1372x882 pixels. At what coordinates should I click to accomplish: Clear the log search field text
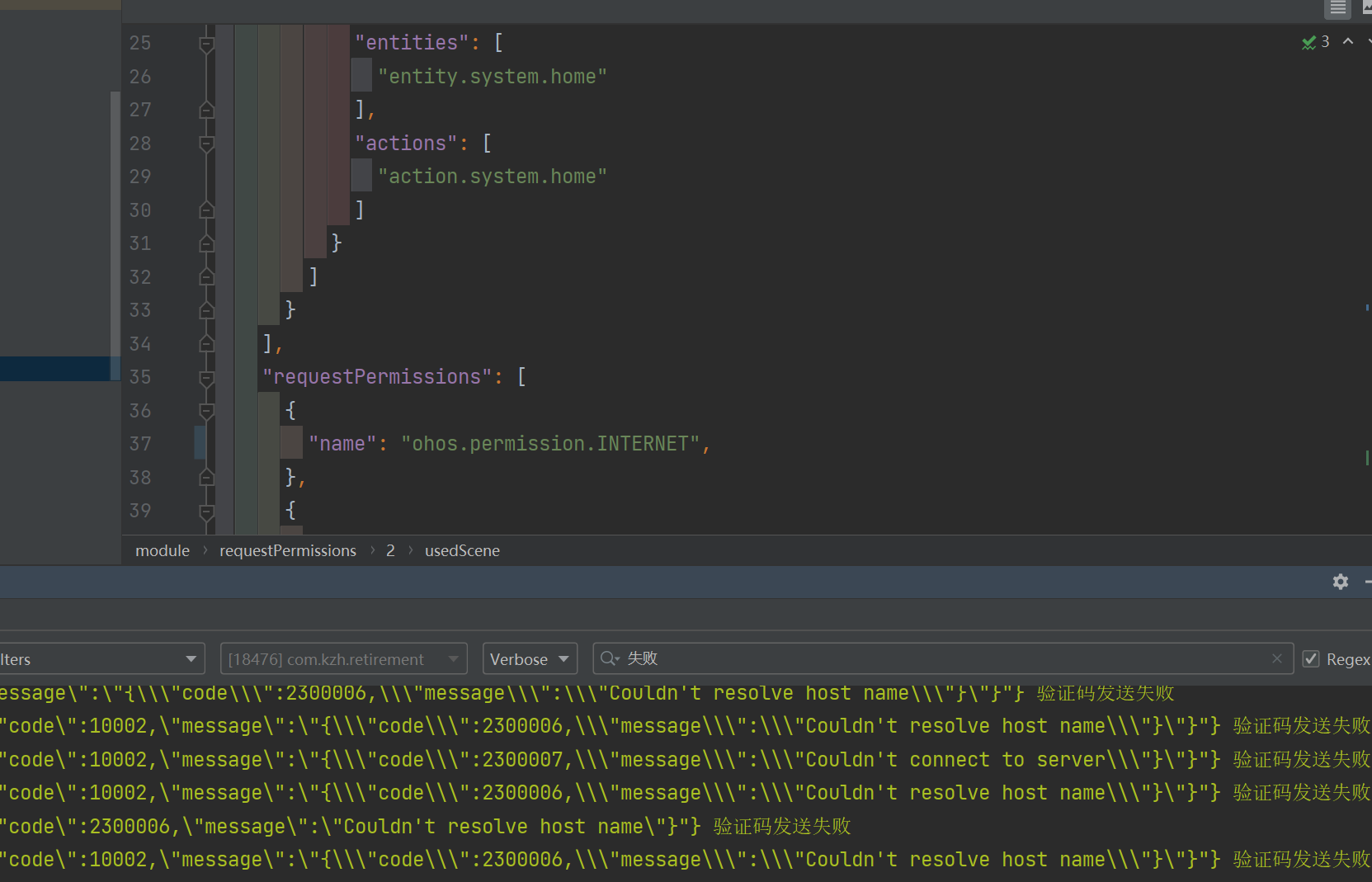click(x=1277, y=658)
